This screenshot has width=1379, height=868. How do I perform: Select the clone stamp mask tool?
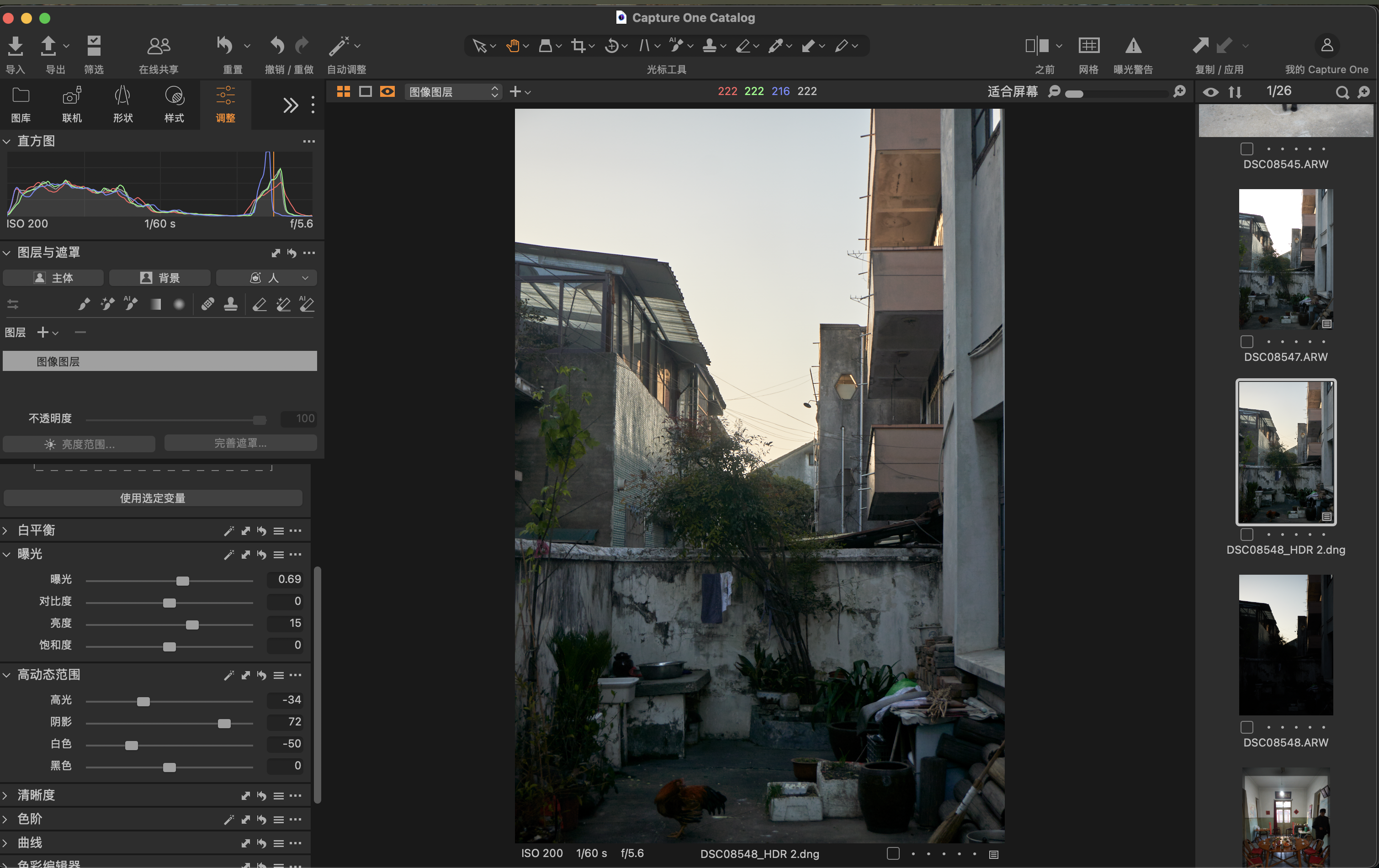(x=231, y=304)
